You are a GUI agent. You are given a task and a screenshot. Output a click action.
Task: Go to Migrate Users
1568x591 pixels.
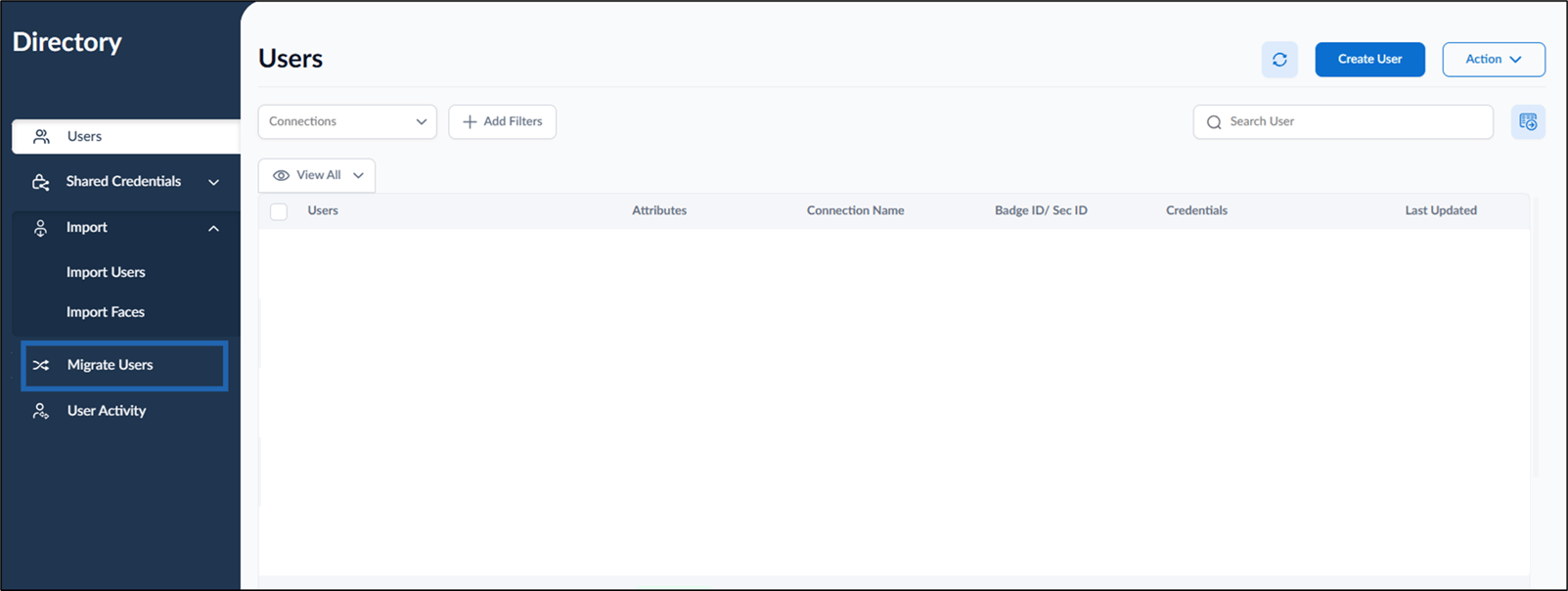[125, 365]
